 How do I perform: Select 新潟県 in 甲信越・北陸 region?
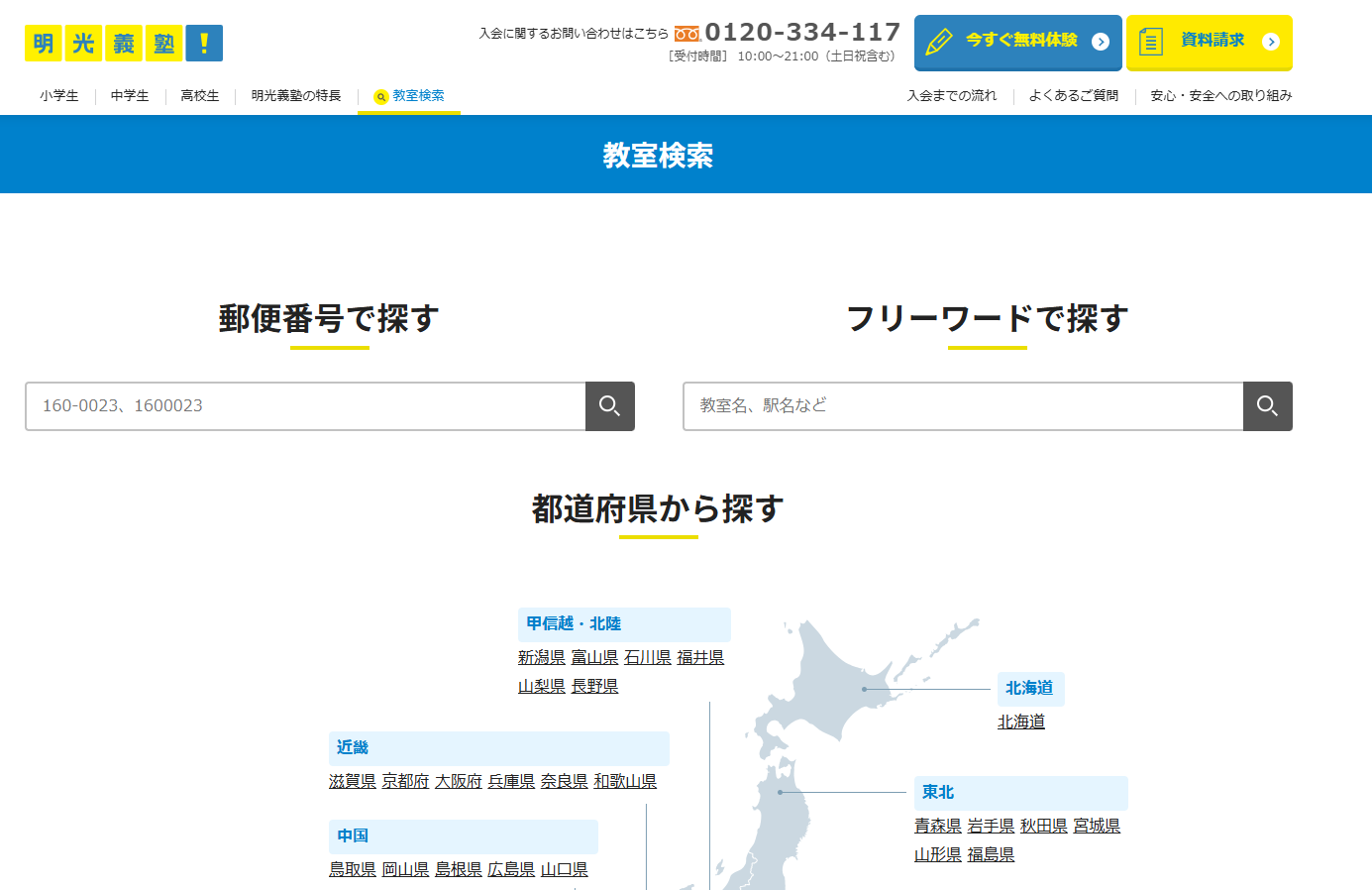tap(542, 658)
